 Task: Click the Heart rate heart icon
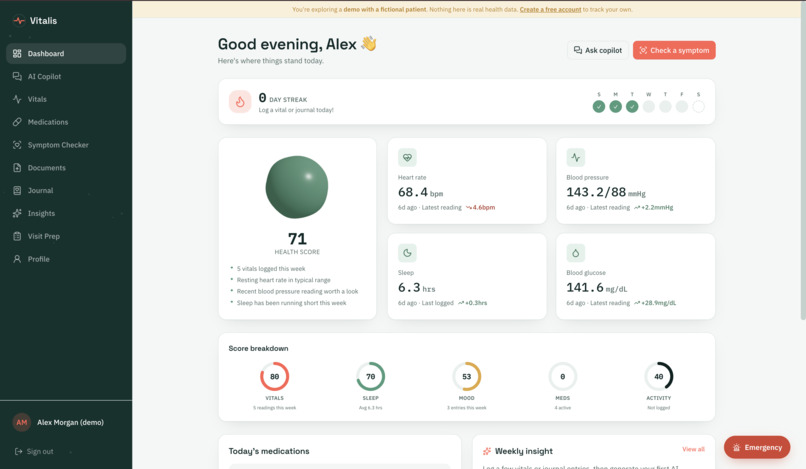click(x=407, y=157)
